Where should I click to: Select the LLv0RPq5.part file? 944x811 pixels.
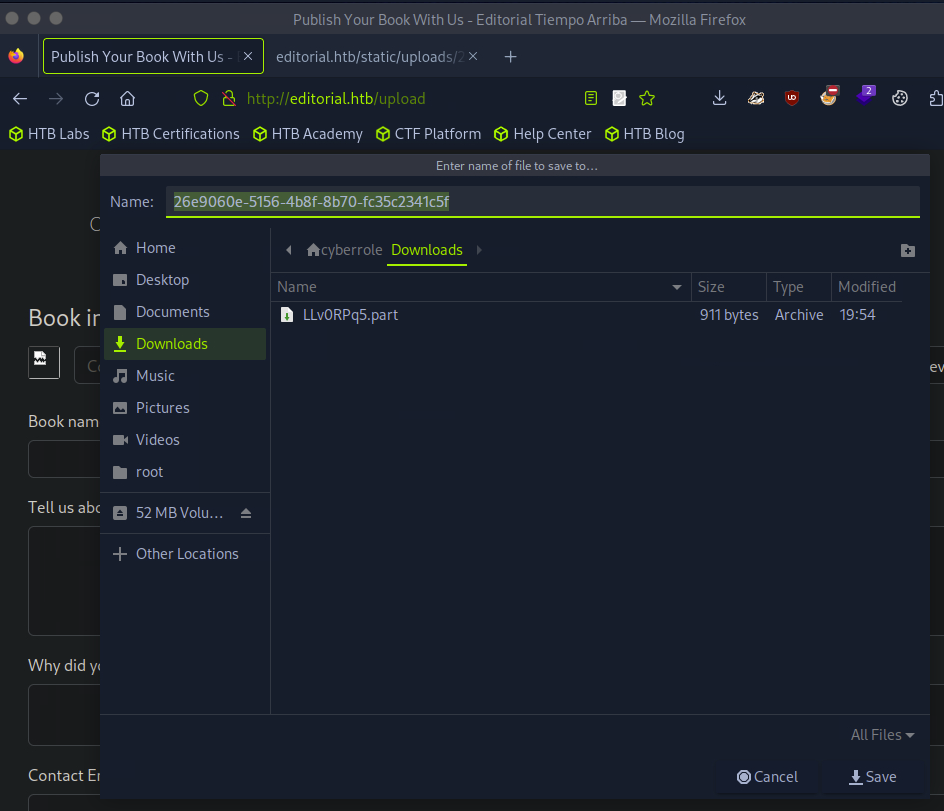(x=350, y=315)
